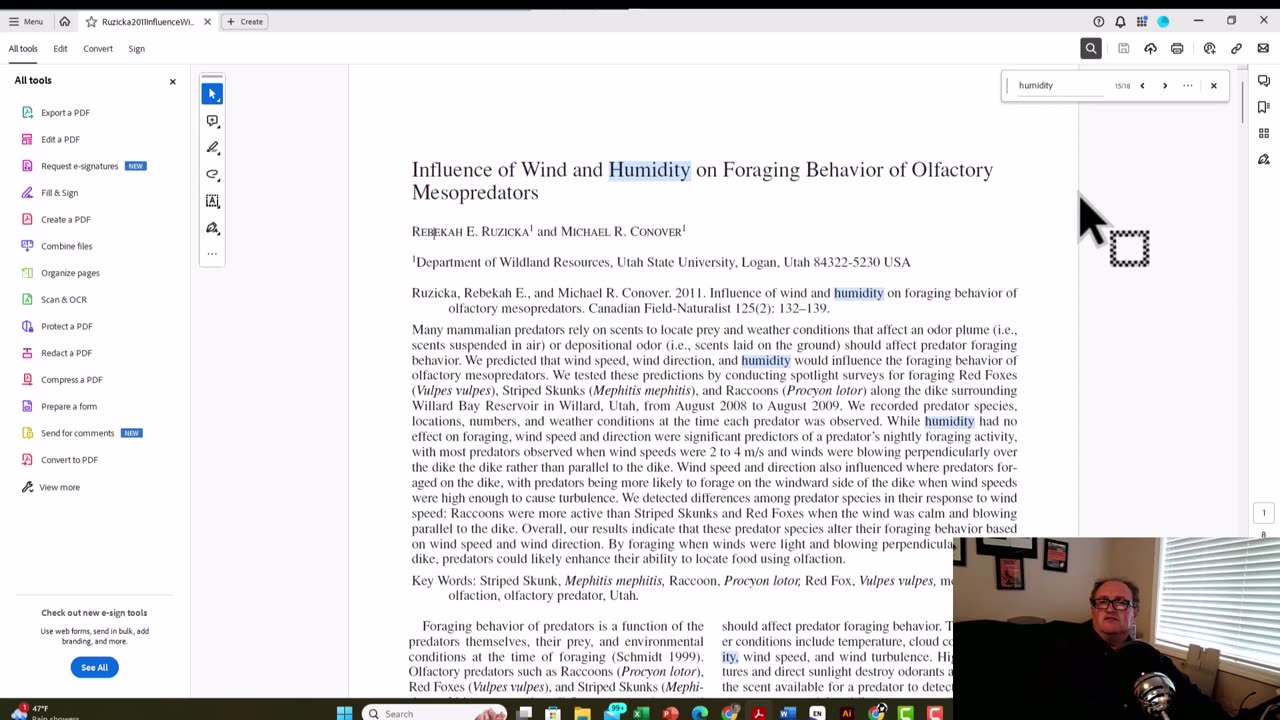Open the Windows Start menu
This screenshot has height=720, width=1280.
[x=344, y=713]
